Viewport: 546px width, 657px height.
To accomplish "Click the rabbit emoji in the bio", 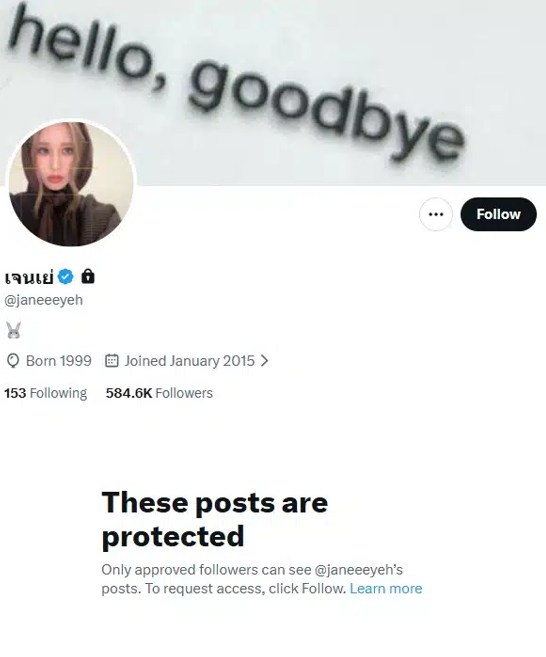I will [13, 330].
